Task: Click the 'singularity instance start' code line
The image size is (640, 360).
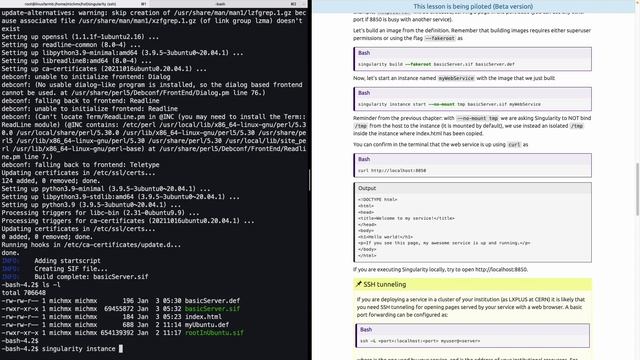Action: click(x=449, y=104)
